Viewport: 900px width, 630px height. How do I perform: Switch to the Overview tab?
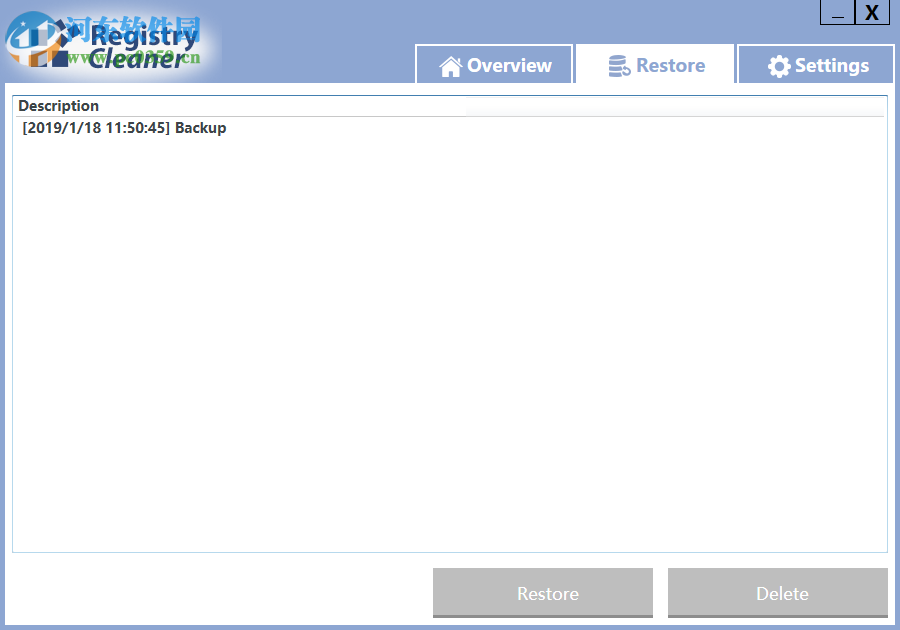[x=493, y=64]
